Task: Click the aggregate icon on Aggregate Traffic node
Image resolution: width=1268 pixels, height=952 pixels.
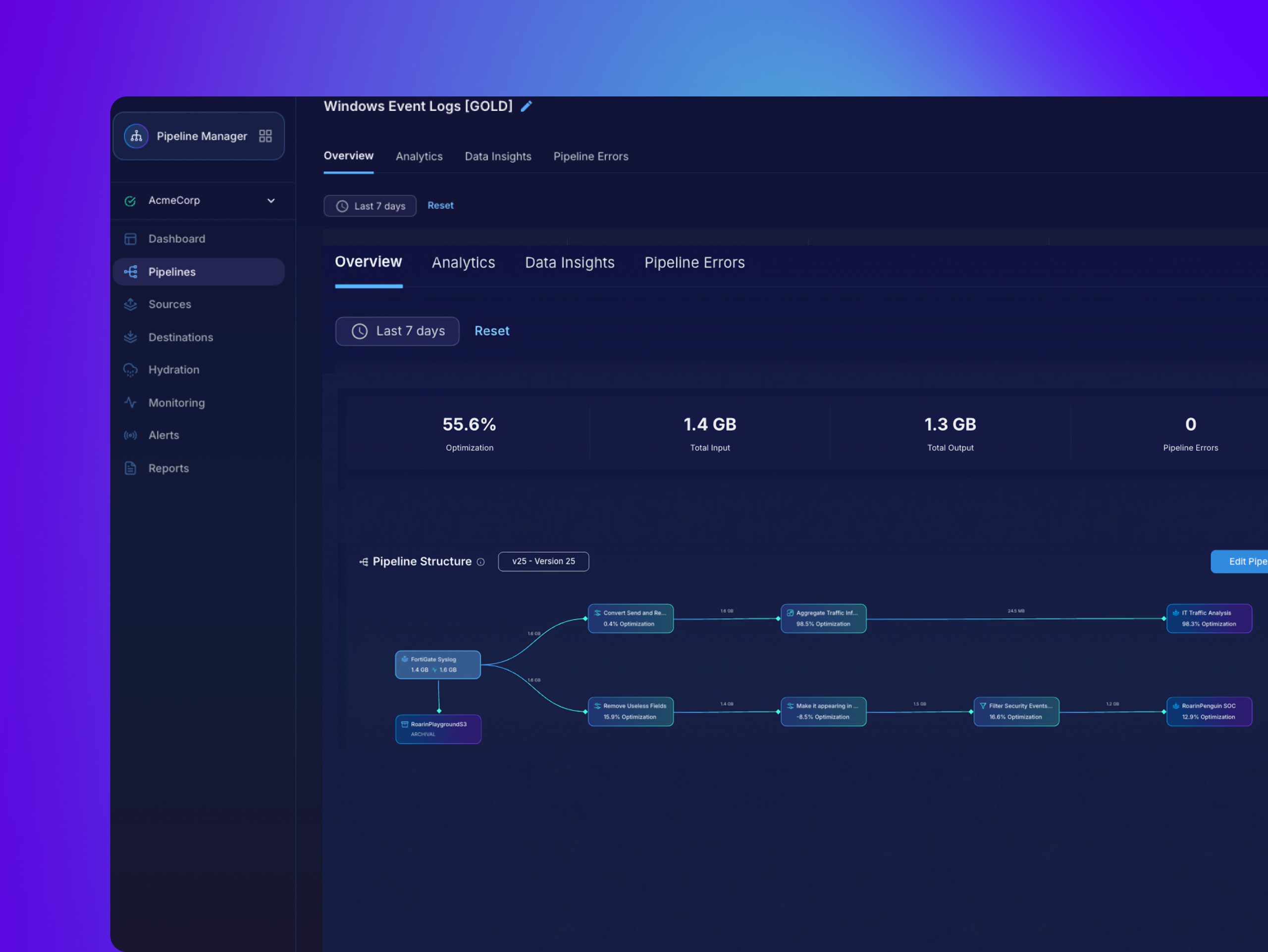Action: (790, 613)
